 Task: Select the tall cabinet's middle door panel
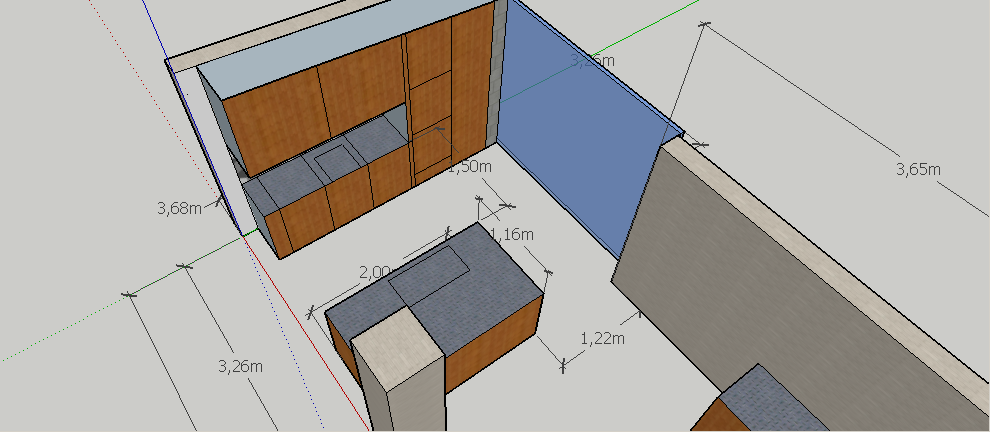click(x=430, y=98)
